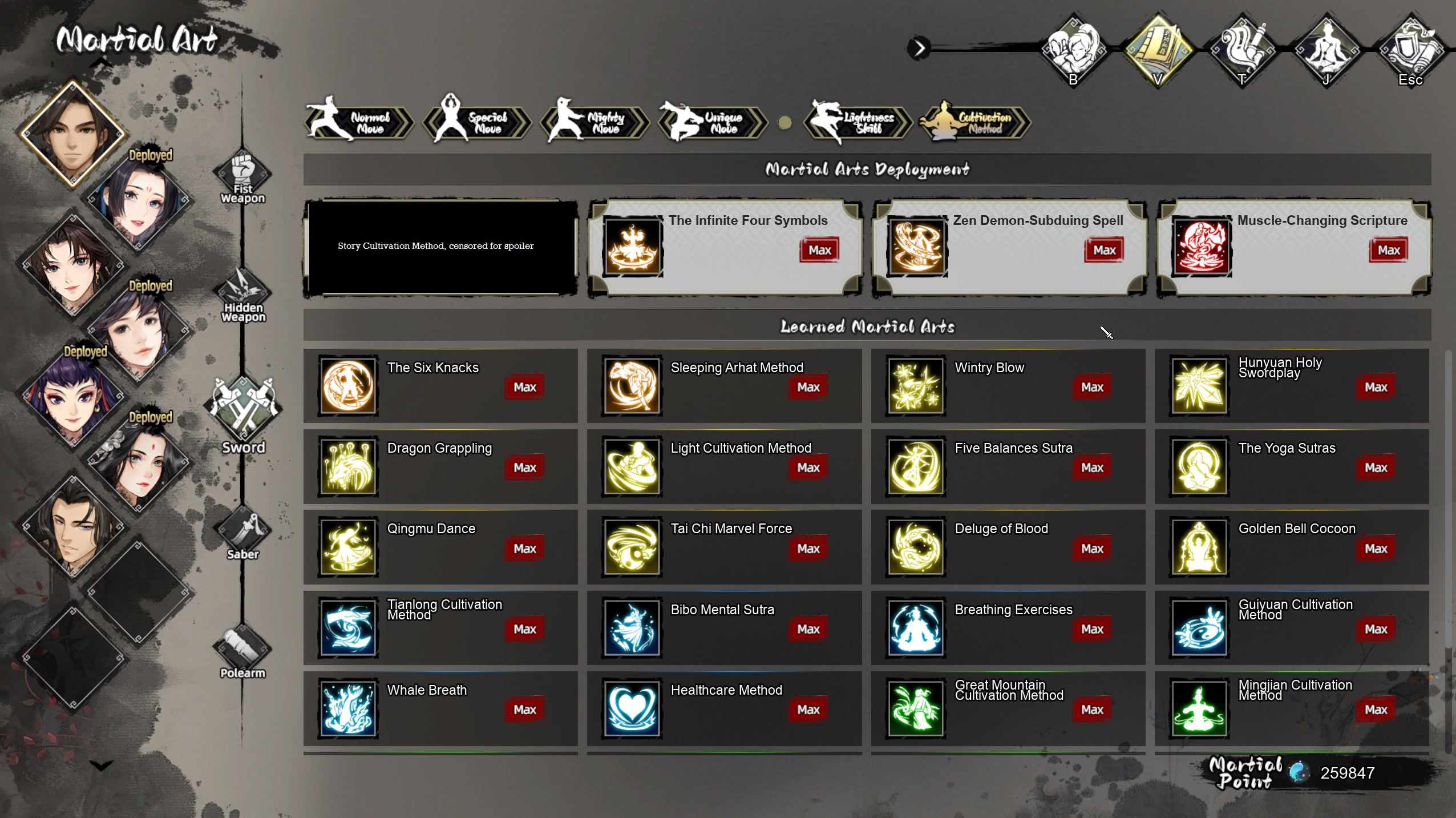This screenshot has height=818, width=1456.
Task: Select the Hidden Weapon category icon
Action: click(242, 295)
